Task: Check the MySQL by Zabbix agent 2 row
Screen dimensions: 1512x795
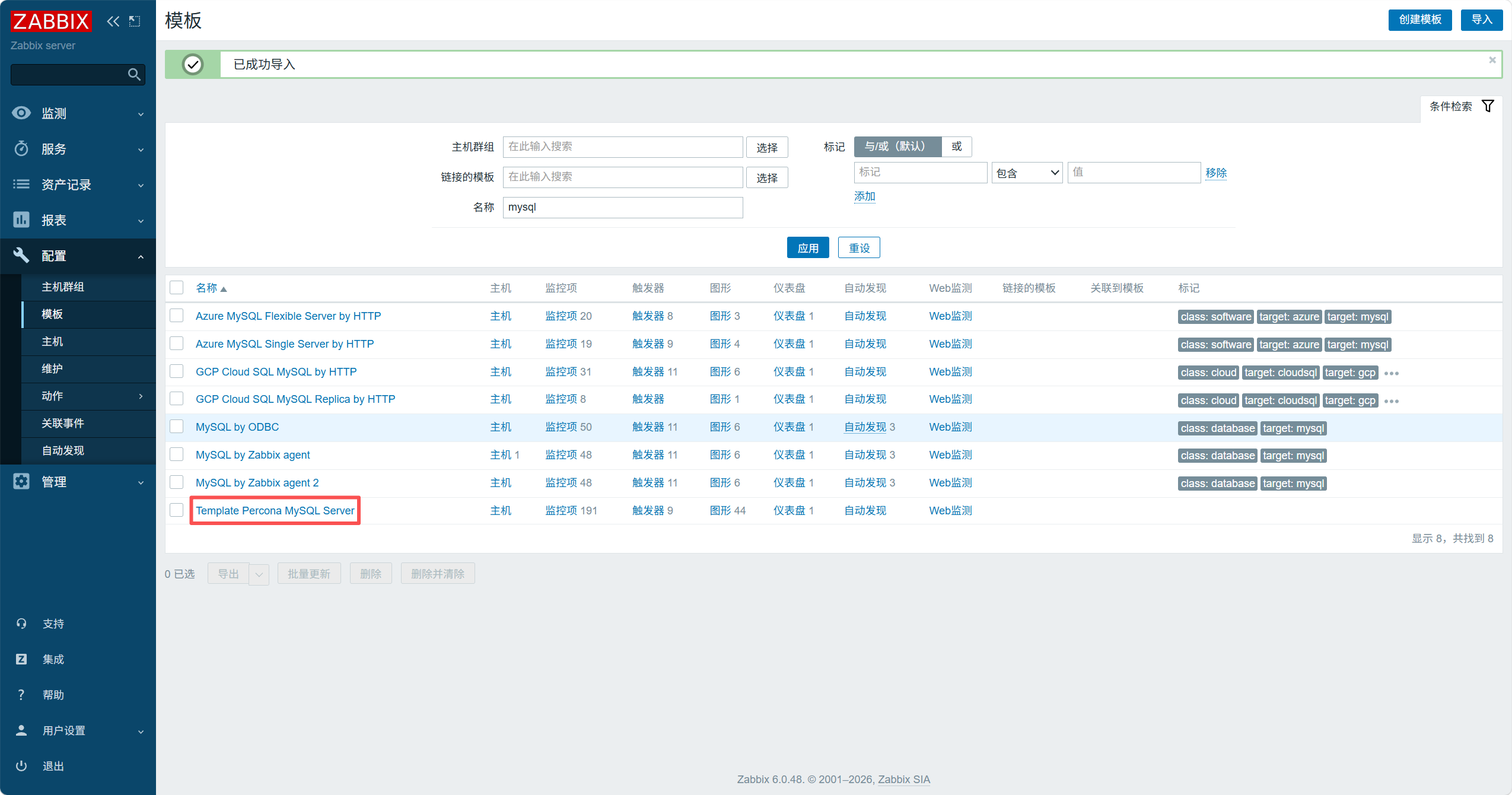Action: tap(177, 482)
